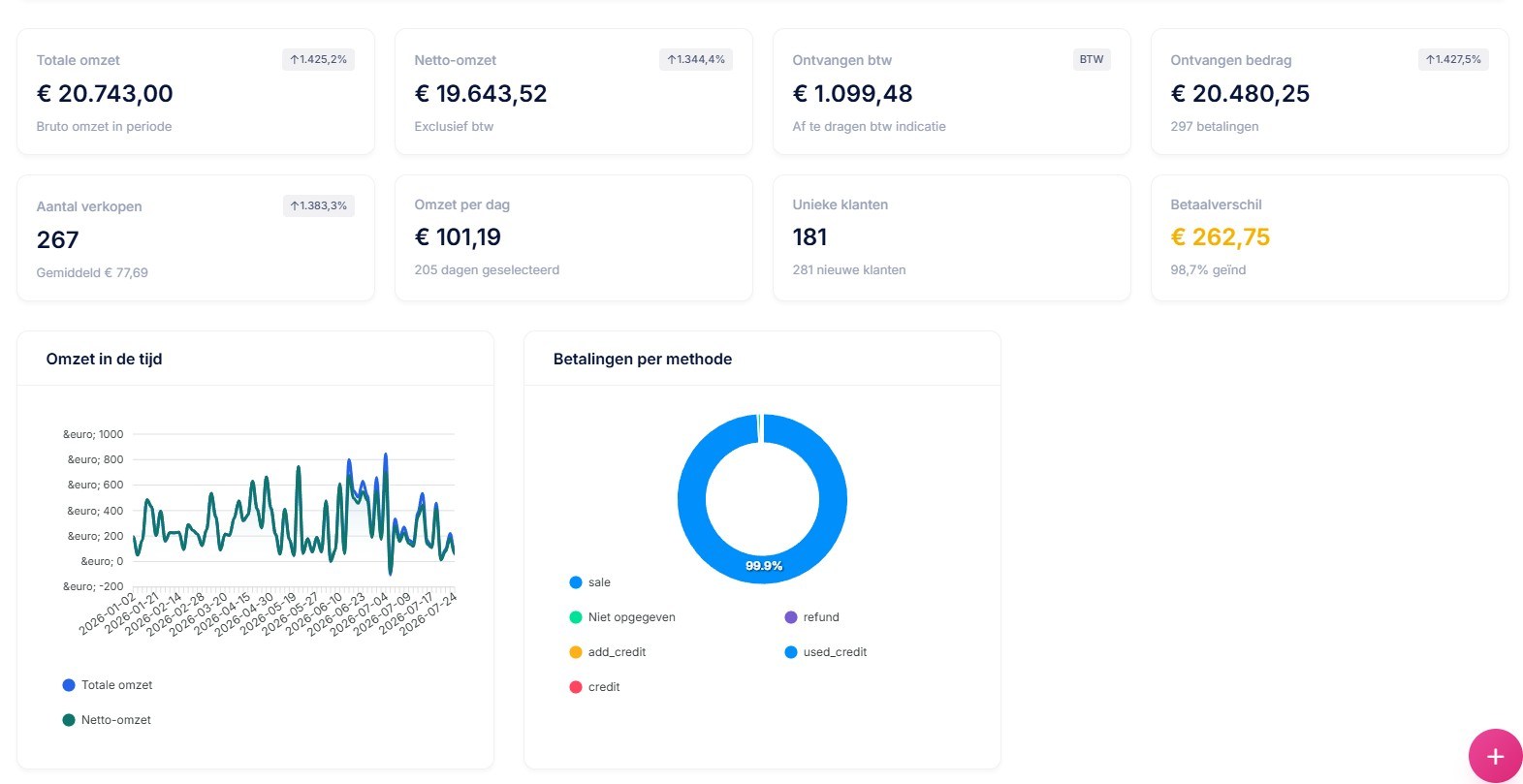
Task: Click the 2026-07-24 x-axis date label
Action: [x=428, y=614]
